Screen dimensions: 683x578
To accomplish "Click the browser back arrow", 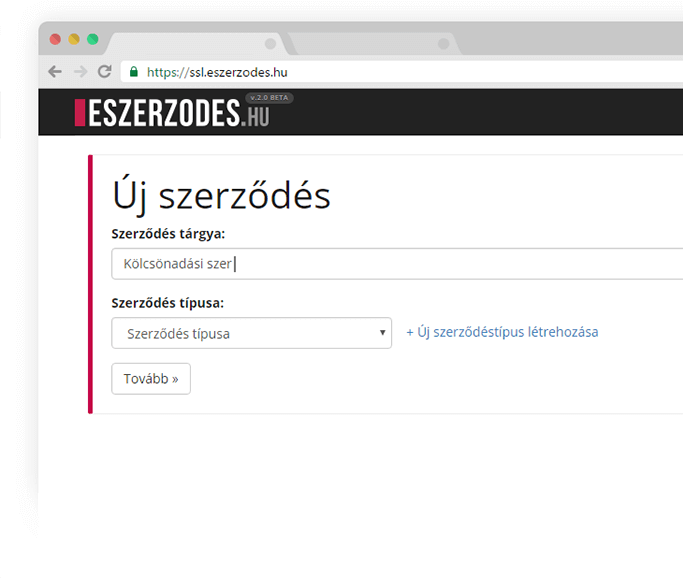I will coord(55,72).
